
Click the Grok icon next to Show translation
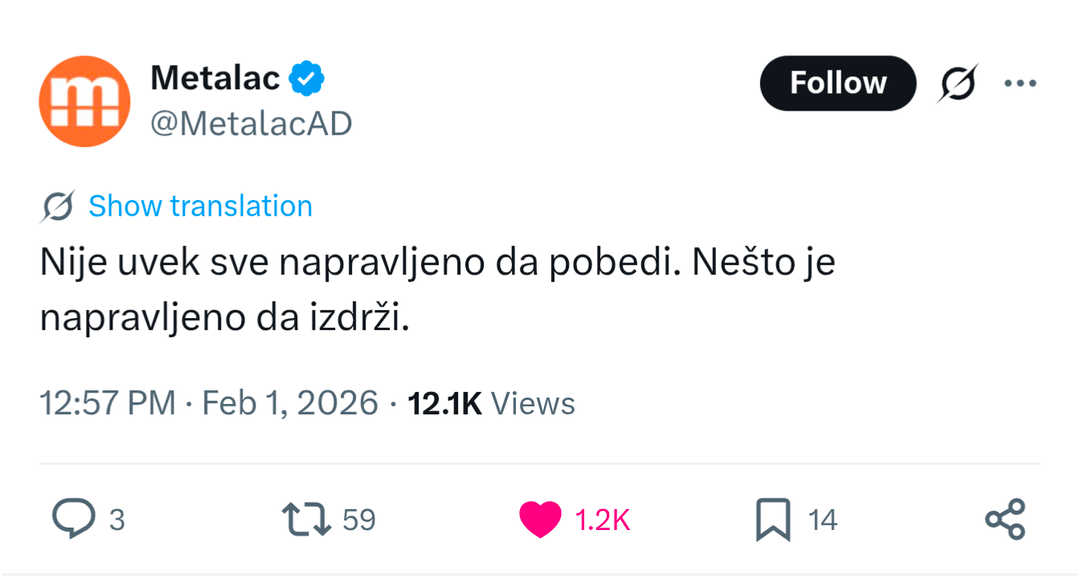(x=58, y=207)
